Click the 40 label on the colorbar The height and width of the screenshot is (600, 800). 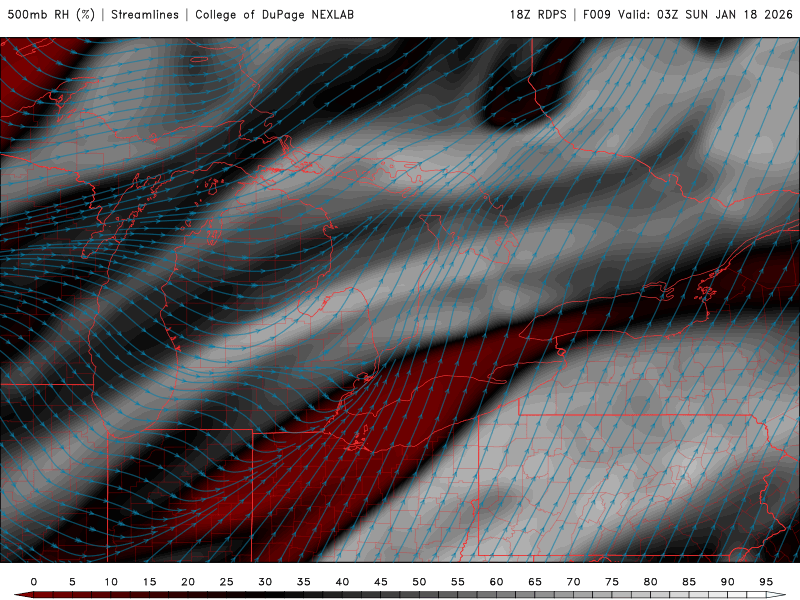pyautogui.click(x=342, y=582)
